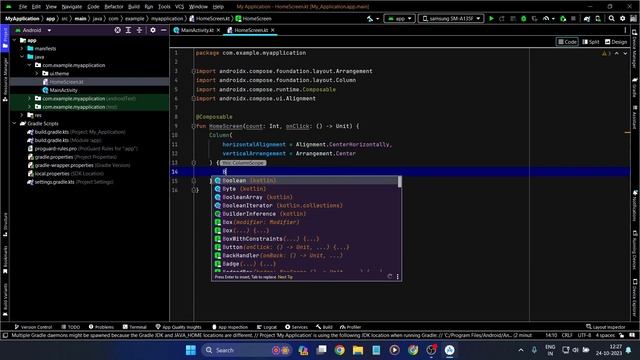
Task: Open Layout Inspector in bottom bar
Action: (606, 327)
